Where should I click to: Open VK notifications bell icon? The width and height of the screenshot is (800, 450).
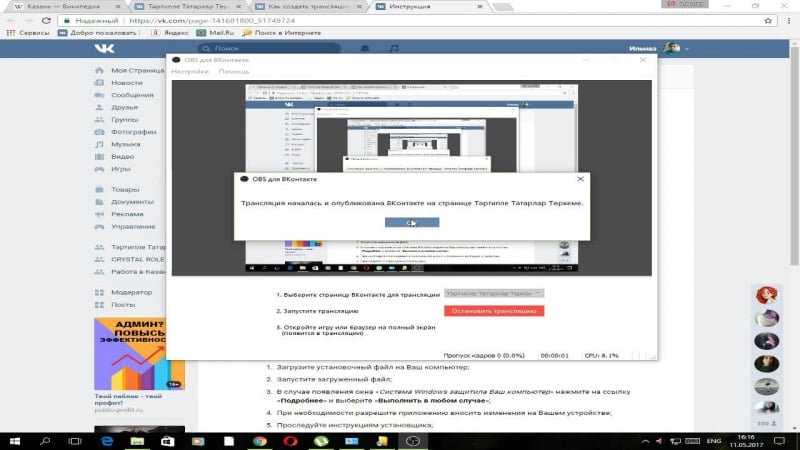click(x=365, y=48)
